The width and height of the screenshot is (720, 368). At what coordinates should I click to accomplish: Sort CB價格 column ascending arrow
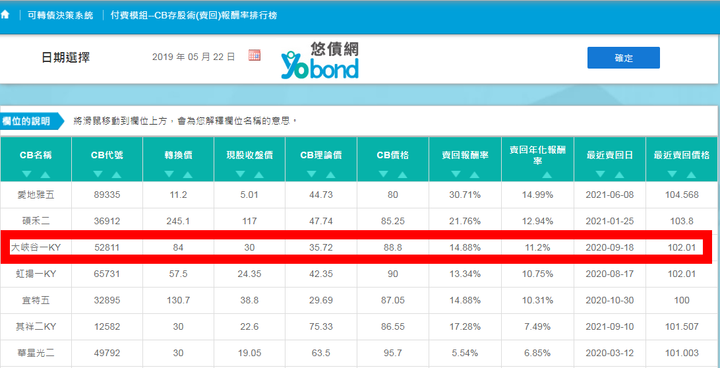[402, 175]
